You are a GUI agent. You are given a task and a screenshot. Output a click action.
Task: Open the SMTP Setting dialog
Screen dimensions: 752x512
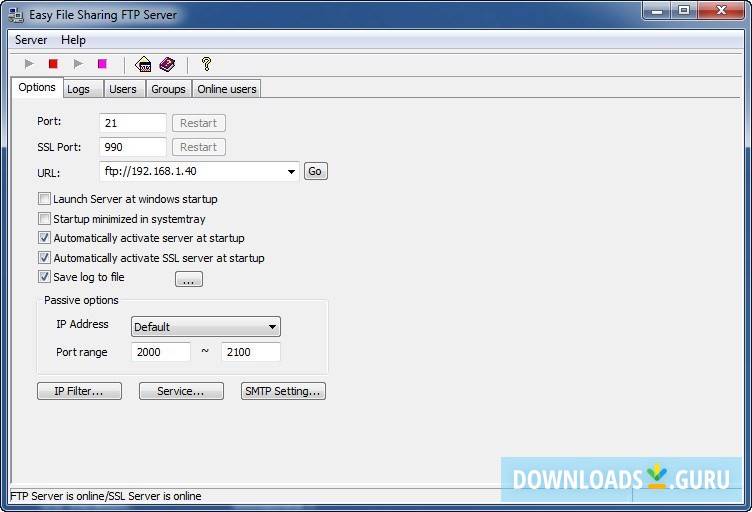click(283, 391)
